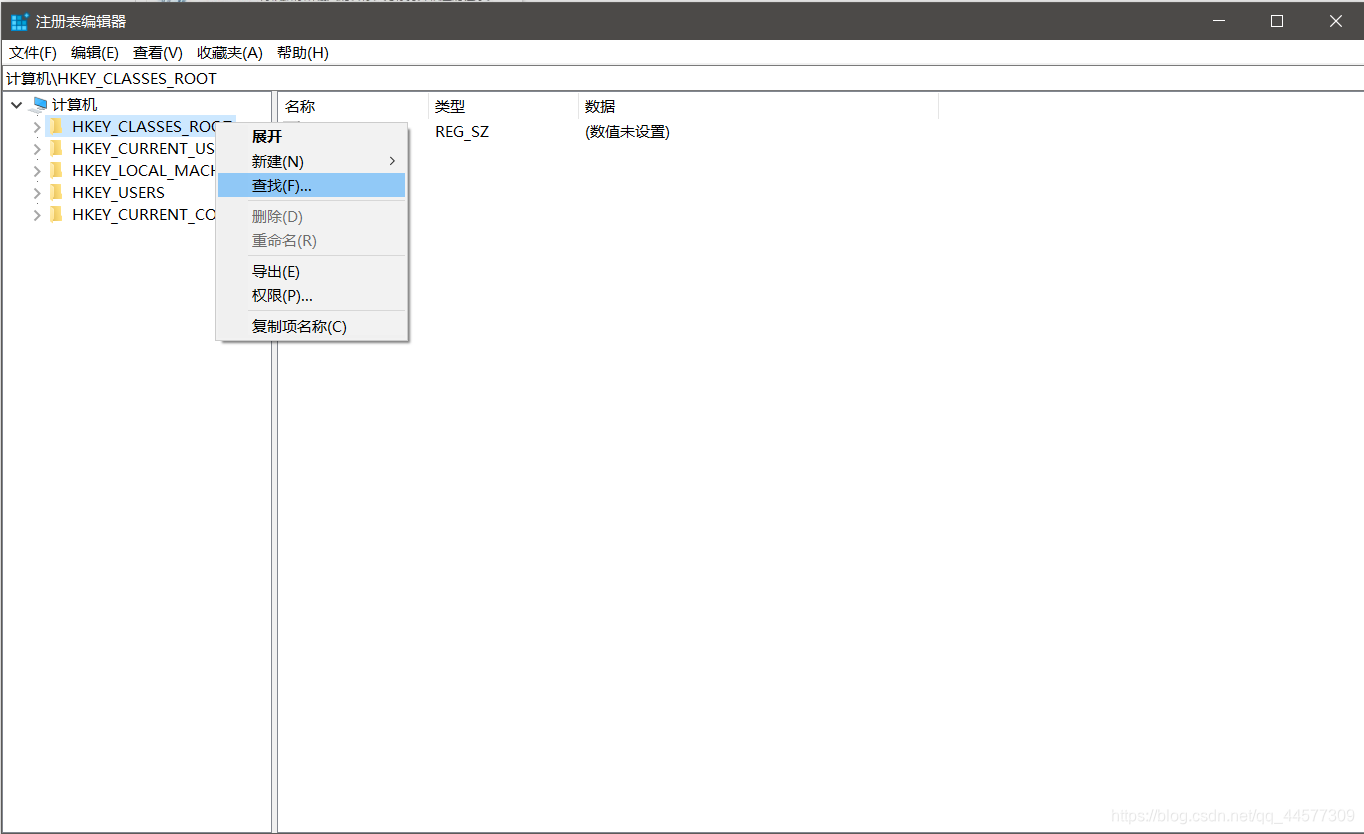The width and height of the screenshot is (1364, 834).
Task: Click the 类型 column header
Action: pos(503,106)
